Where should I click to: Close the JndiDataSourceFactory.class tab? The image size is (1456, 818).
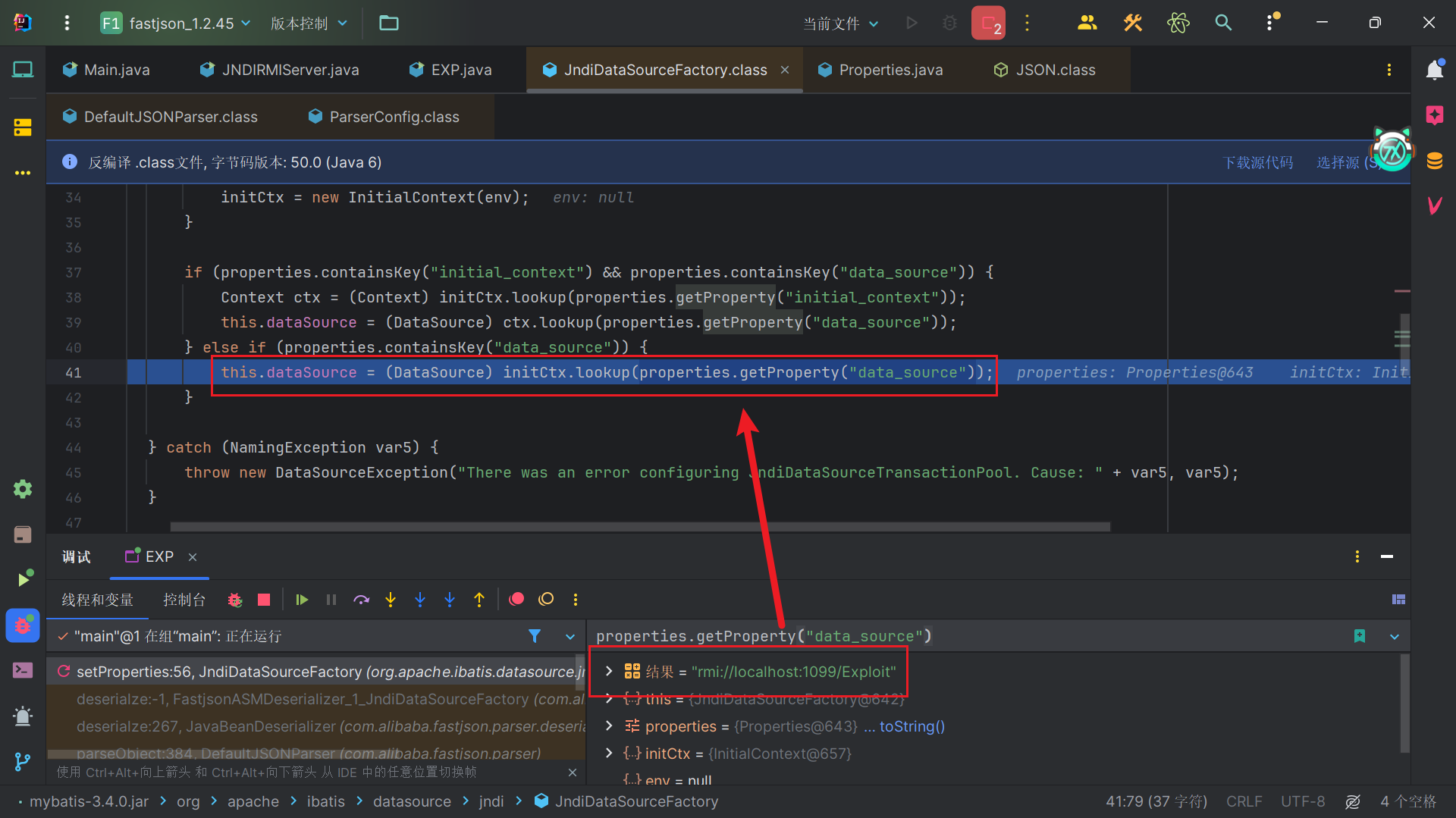click(x=785, y=70)
